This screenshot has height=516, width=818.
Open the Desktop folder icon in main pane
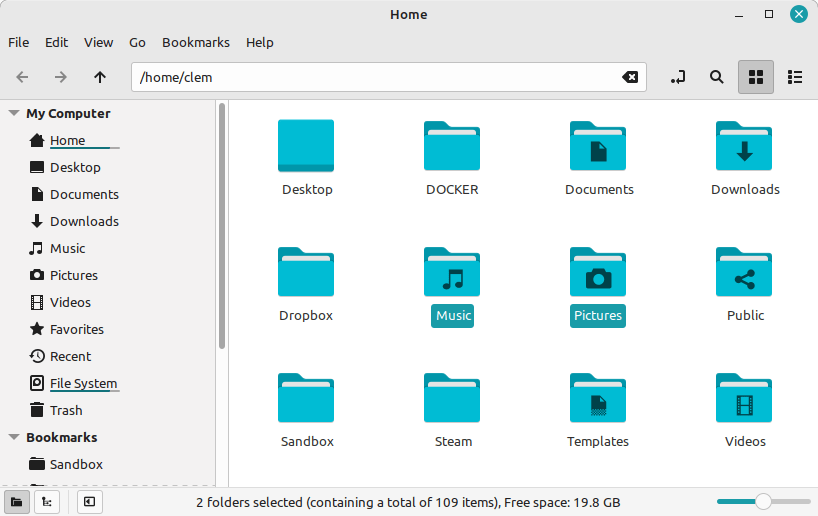coord(306,146)
